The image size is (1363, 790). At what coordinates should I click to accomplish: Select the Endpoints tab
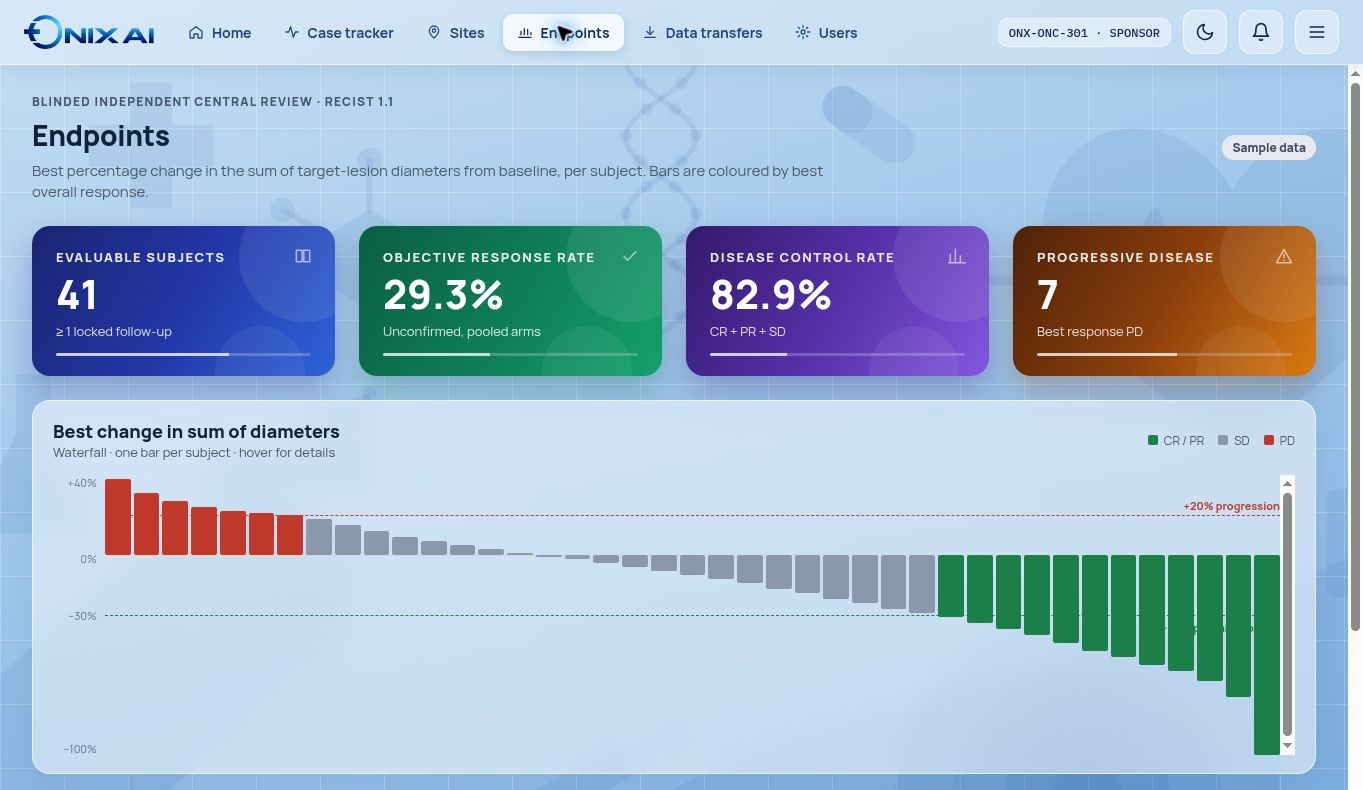(563, 33)
